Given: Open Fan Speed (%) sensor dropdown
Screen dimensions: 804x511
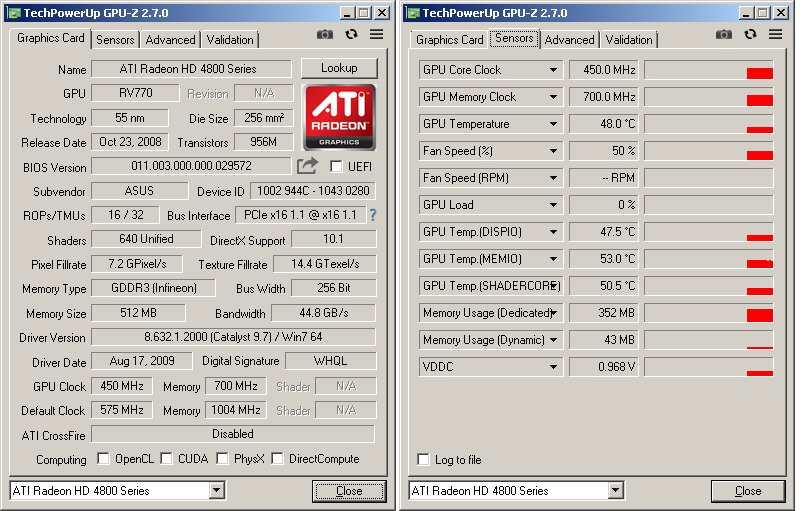Looking at the screenshot, I should [x=553, y=151].
